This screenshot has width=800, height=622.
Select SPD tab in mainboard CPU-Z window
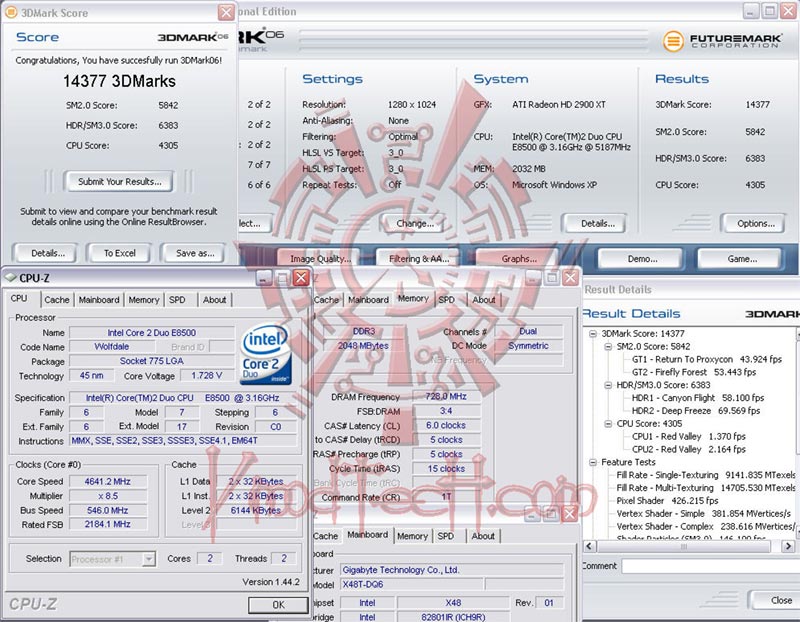[x=445, y=536]
